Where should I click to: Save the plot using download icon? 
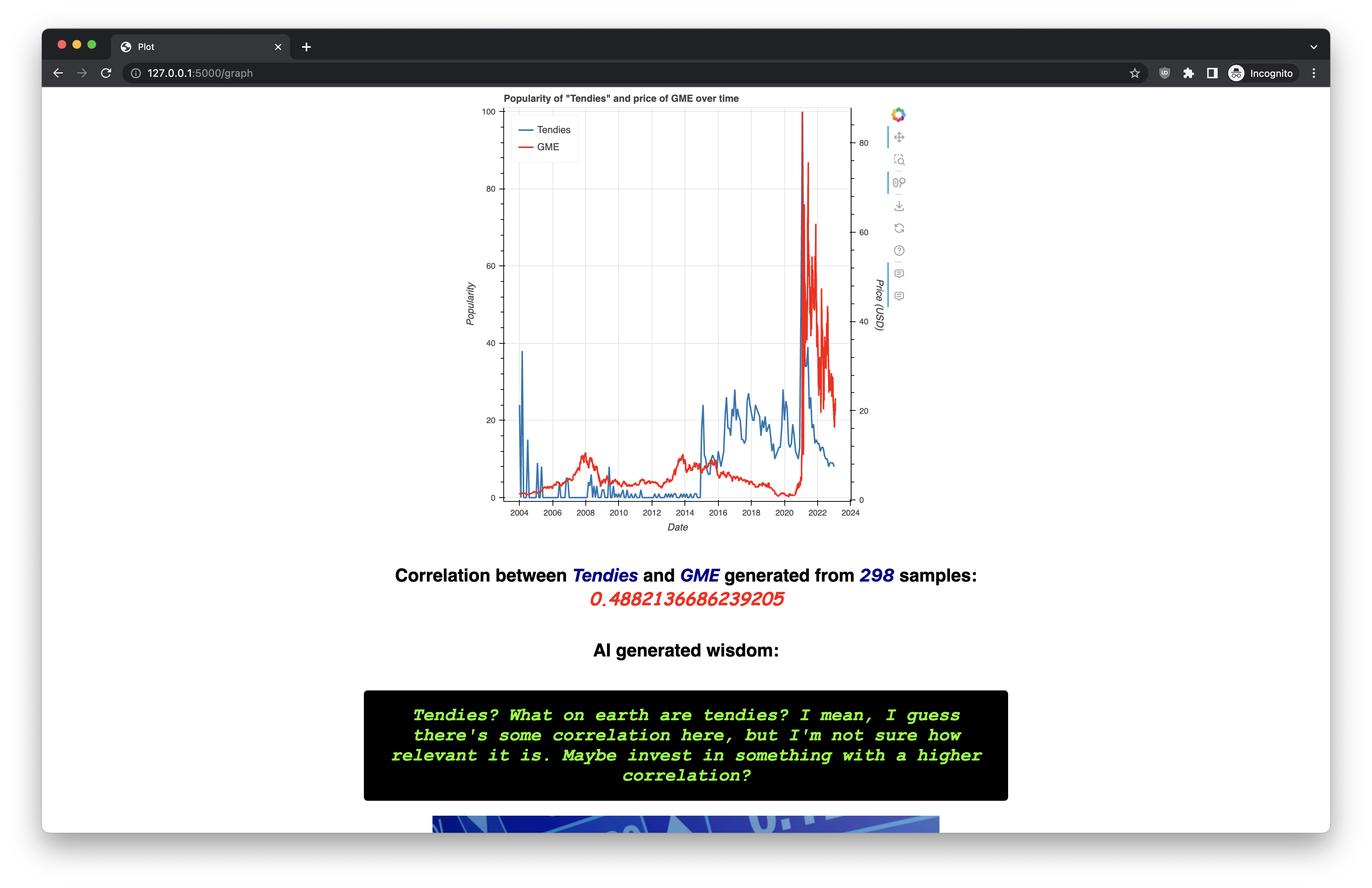(x=899, y=206)
